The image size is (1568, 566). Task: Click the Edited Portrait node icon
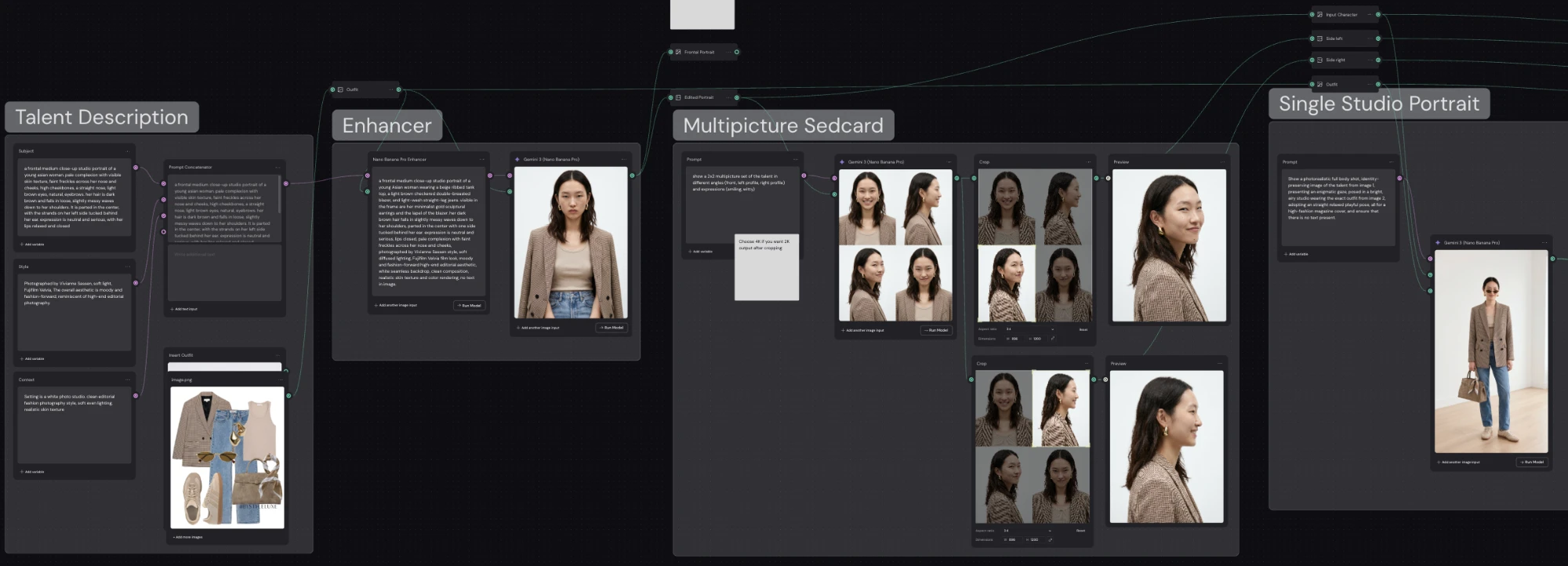(x=678, y=98)
